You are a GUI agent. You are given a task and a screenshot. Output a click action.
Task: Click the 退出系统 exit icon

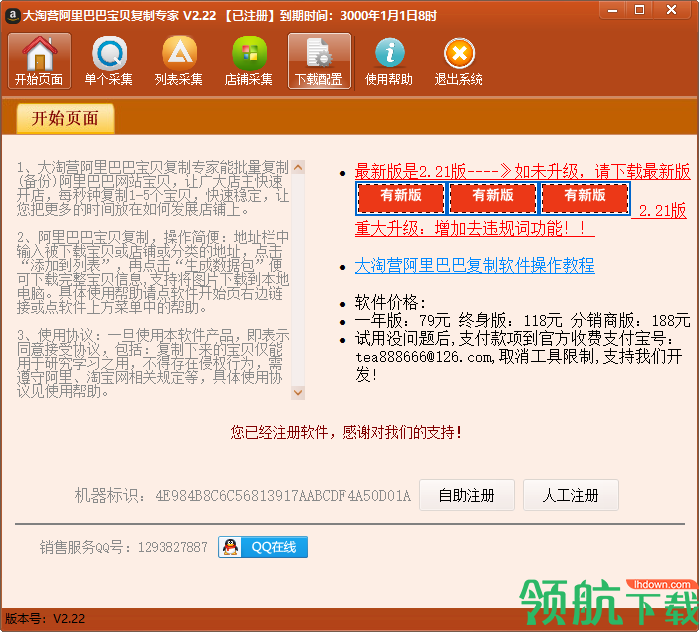click(459, 61)
